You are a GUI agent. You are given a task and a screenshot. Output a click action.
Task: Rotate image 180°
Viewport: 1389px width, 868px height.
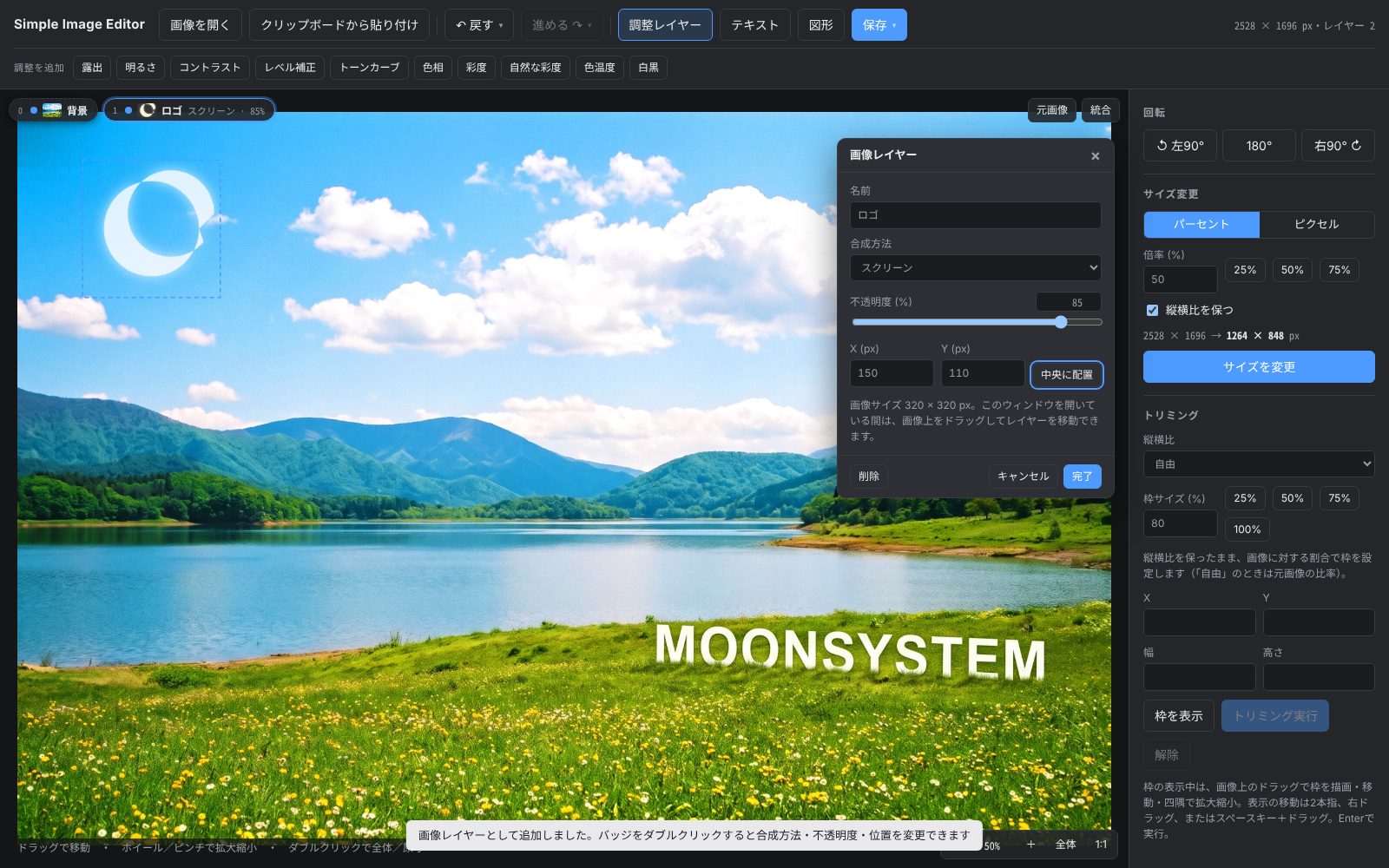[1259, 146]
